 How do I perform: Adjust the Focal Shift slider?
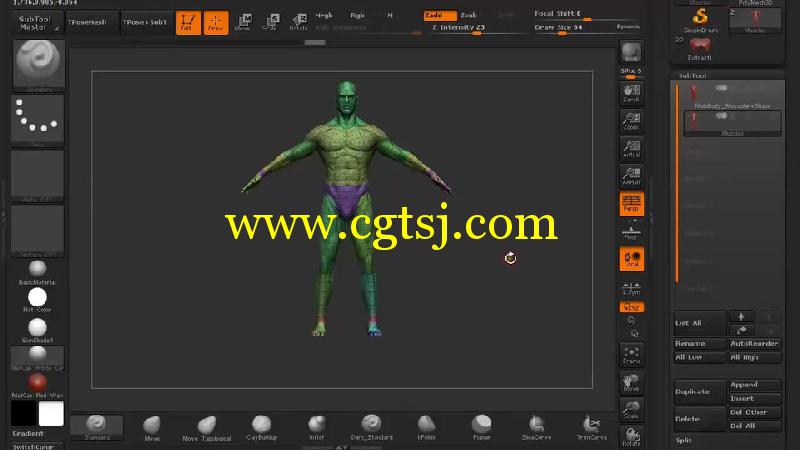coord(586,15)
